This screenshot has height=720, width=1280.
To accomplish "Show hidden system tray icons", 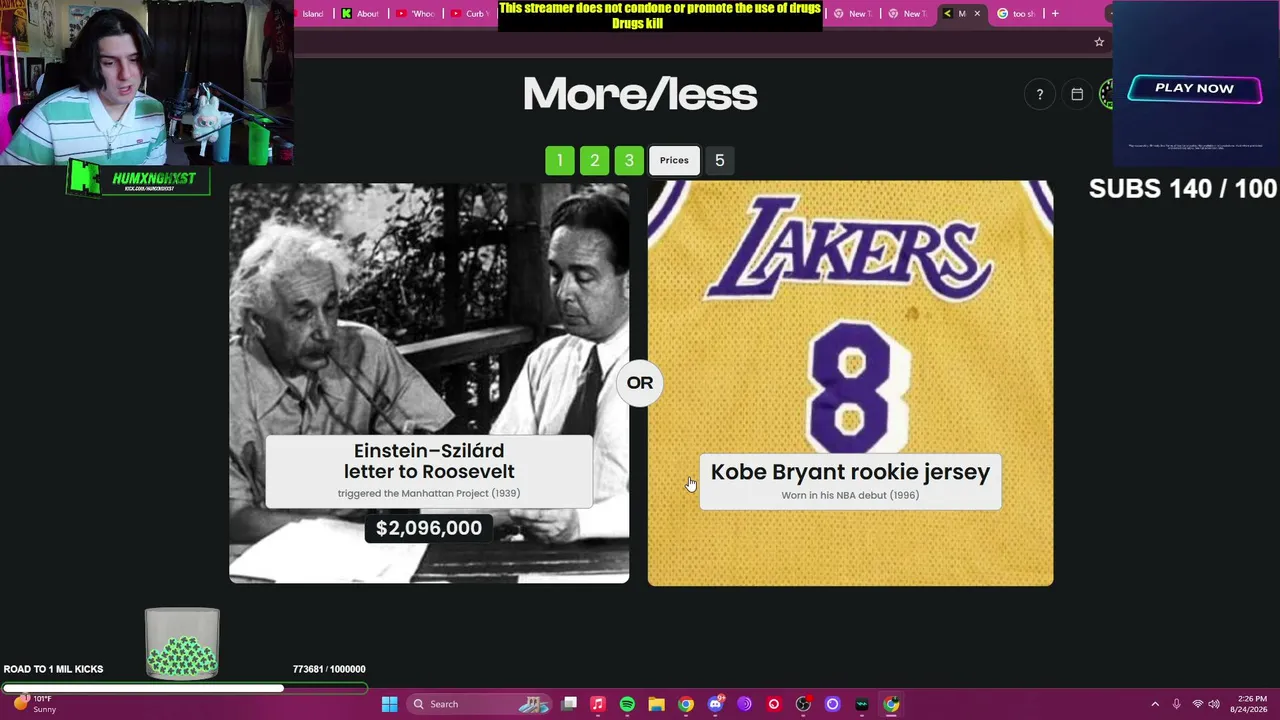I will pyautogui.click(x=1155, y=704).
